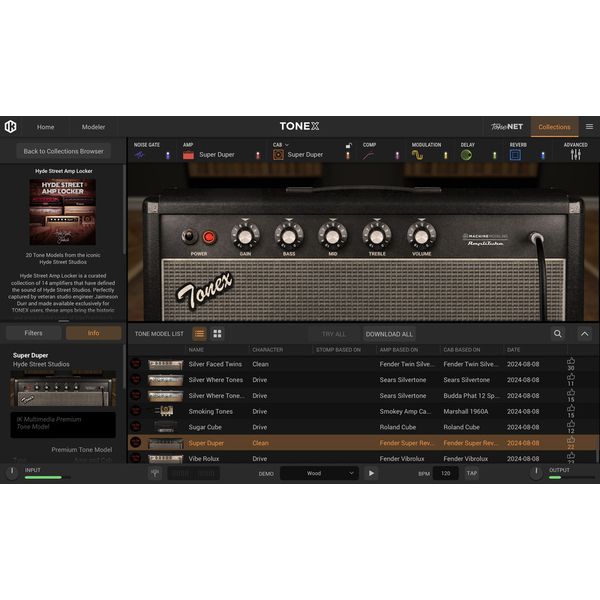Switch to Info tab in sidebar
This screenshot has height=600, width=600.
pyautogui.click(x=93, y=333)
